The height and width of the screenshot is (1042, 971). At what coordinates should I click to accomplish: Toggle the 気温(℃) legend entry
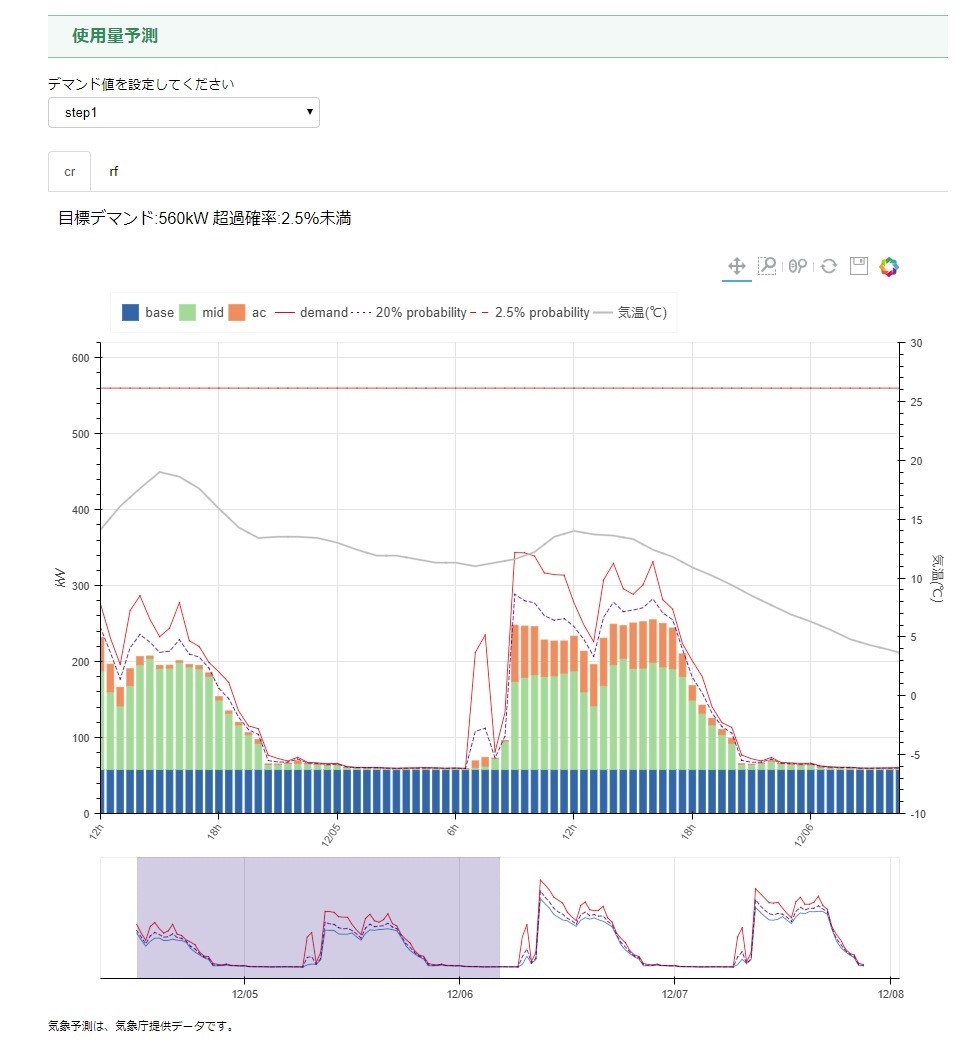coord(630,312)
